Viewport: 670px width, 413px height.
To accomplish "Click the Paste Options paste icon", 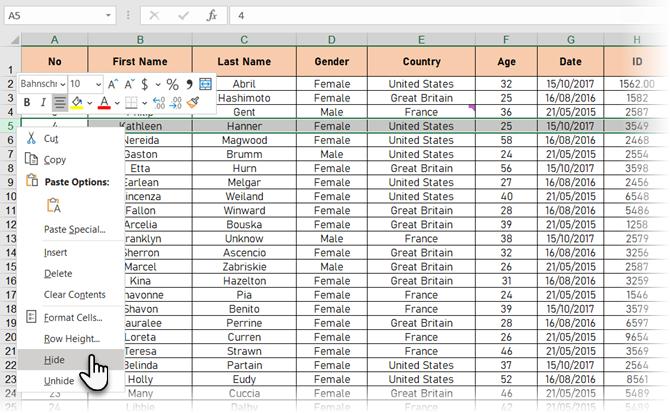I will (54, 205).
